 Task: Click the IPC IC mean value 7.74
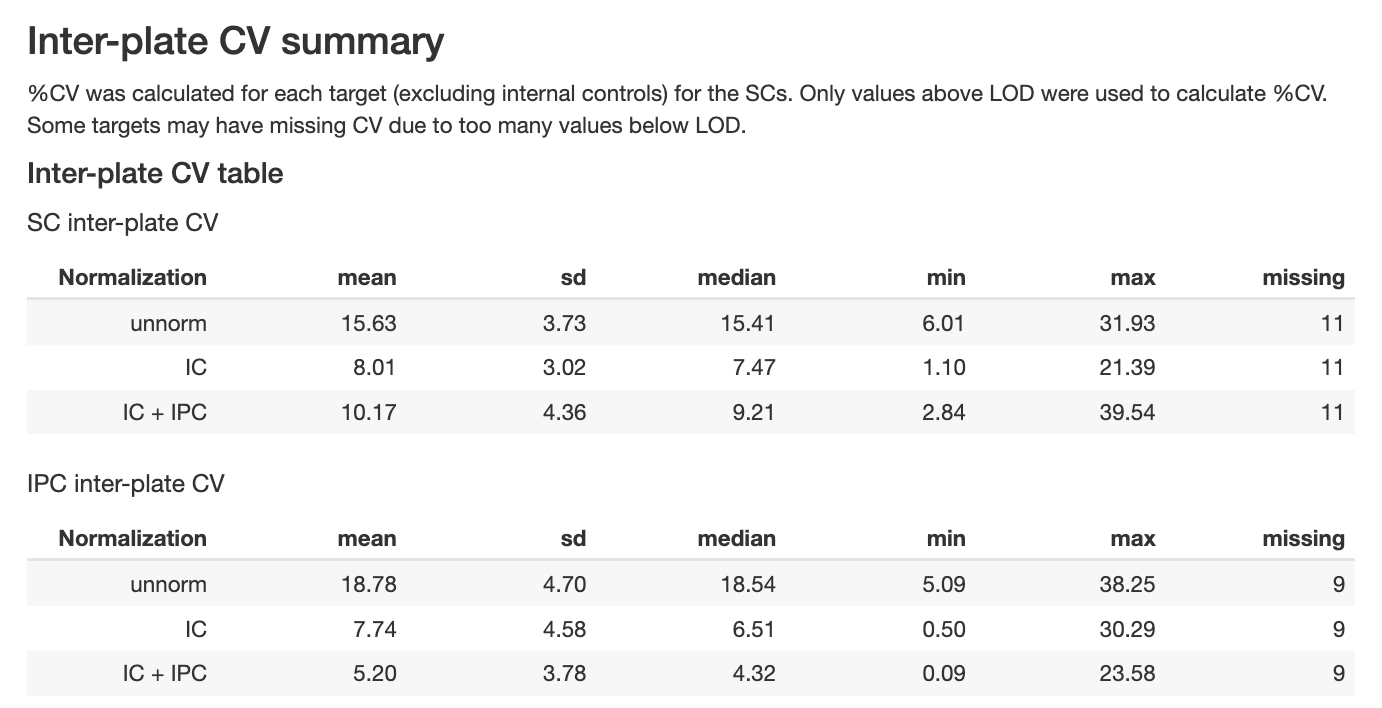pos(374,629)
